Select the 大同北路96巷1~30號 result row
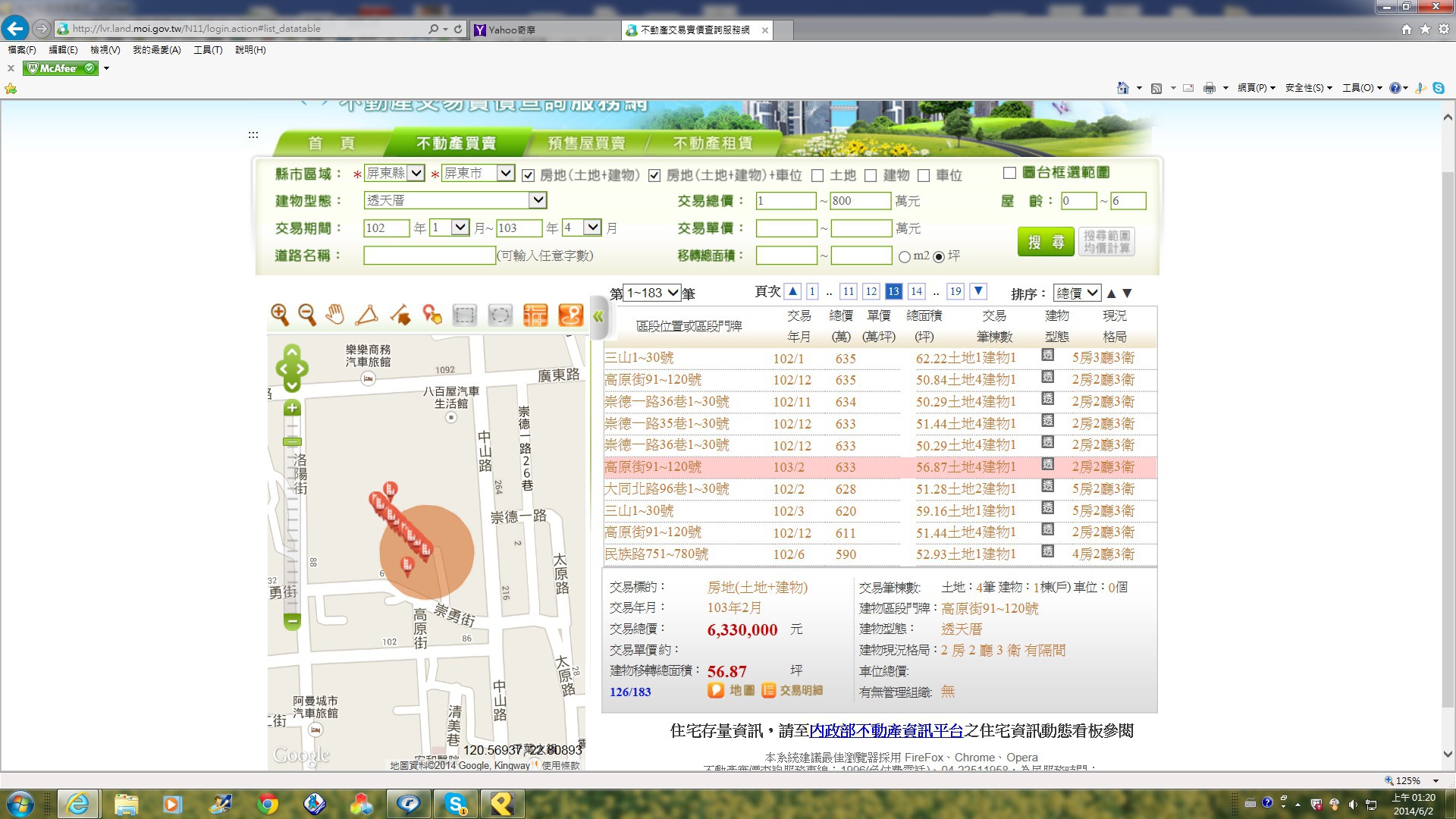Image resolution: width=1456 pixels, height=819 pixels. click(880, 489)
